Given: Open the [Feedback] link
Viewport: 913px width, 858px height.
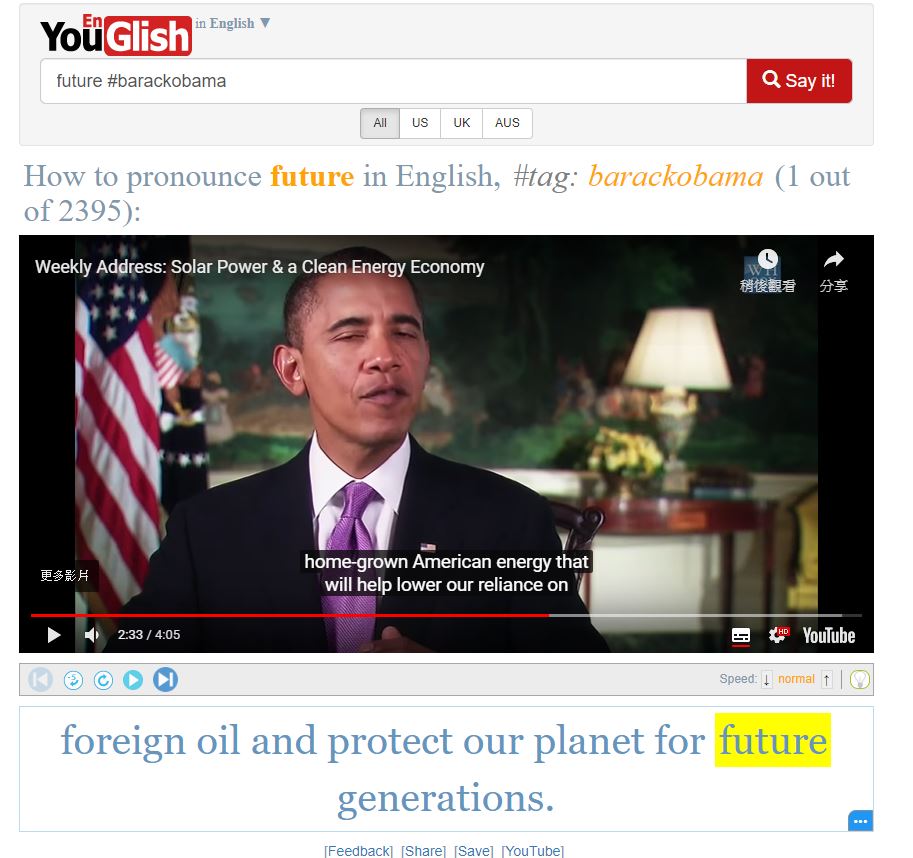Looking at the screenshot, I should coord(359,851).
